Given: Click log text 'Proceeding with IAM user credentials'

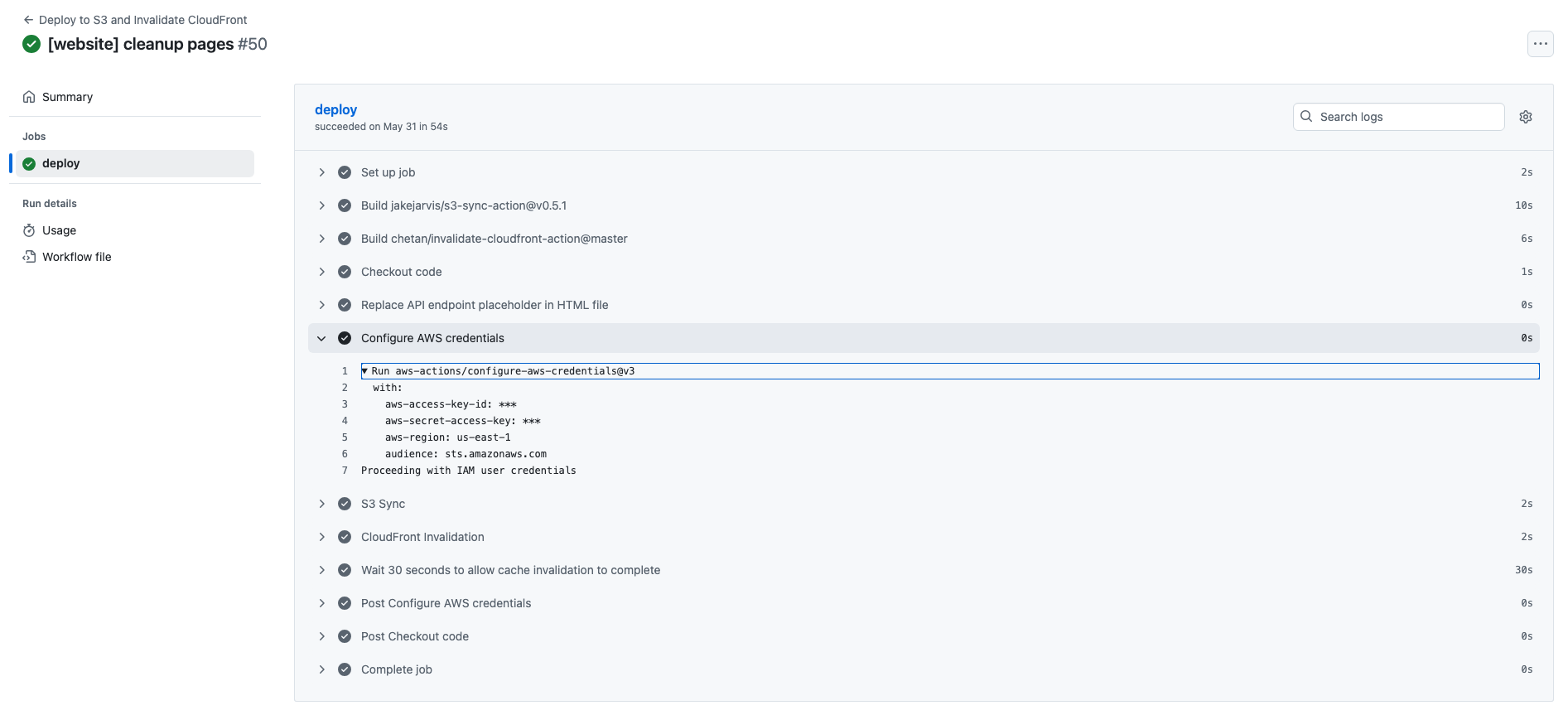Looking at the screenshot, I should point(469,471).
